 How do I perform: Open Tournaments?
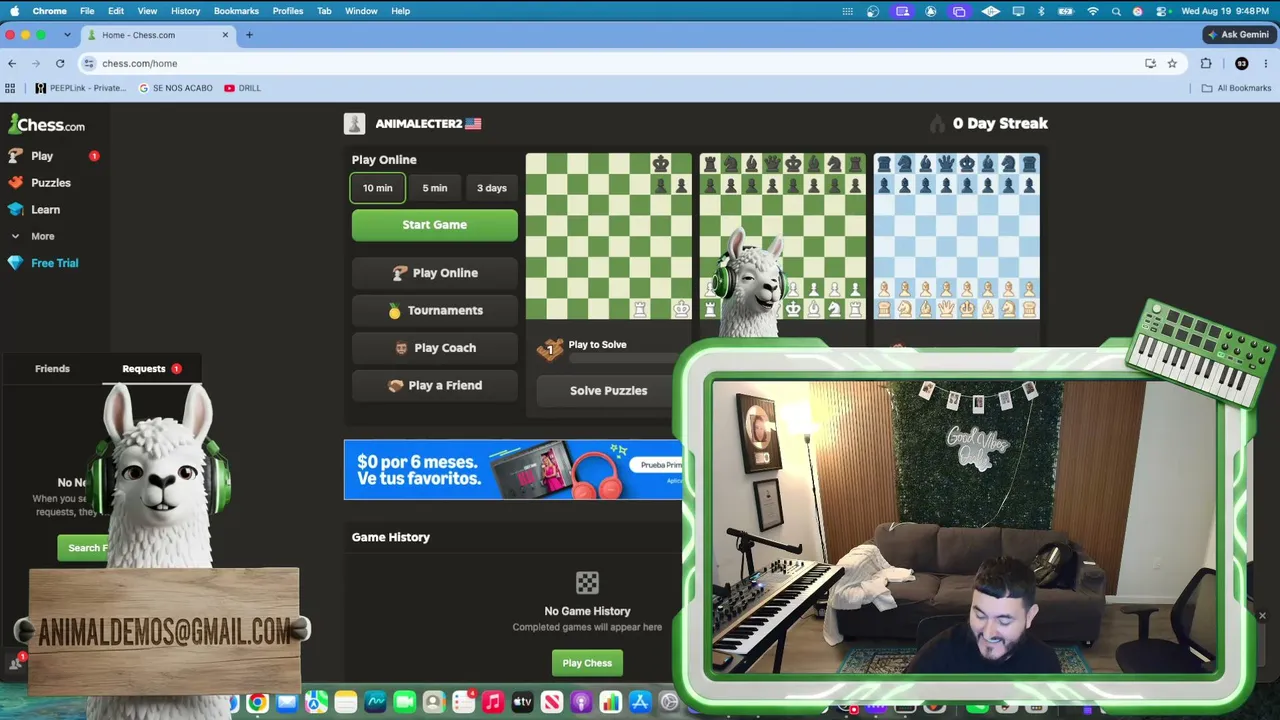coord(435,311)
